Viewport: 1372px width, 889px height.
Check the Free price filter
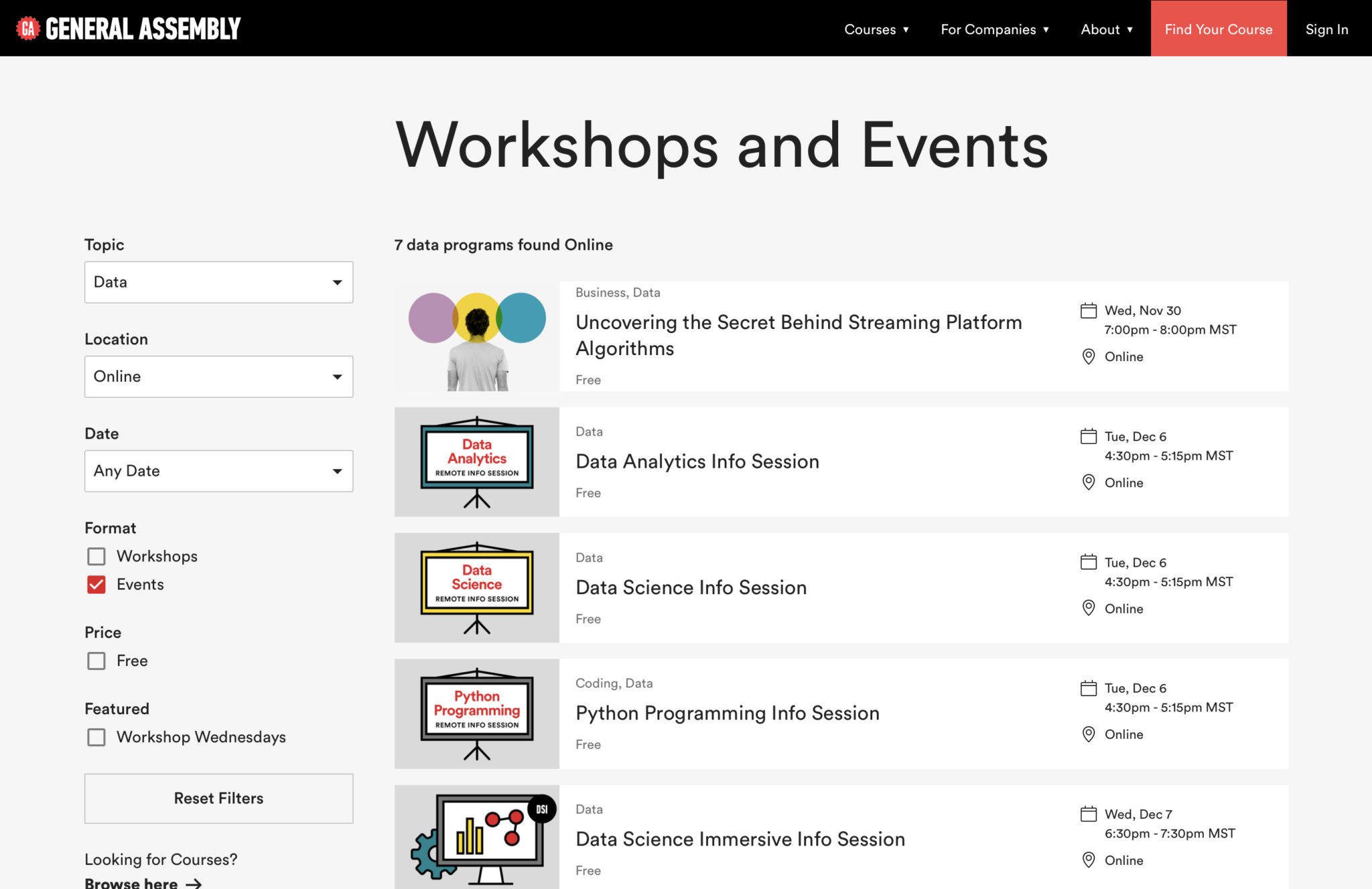point(96,661)
